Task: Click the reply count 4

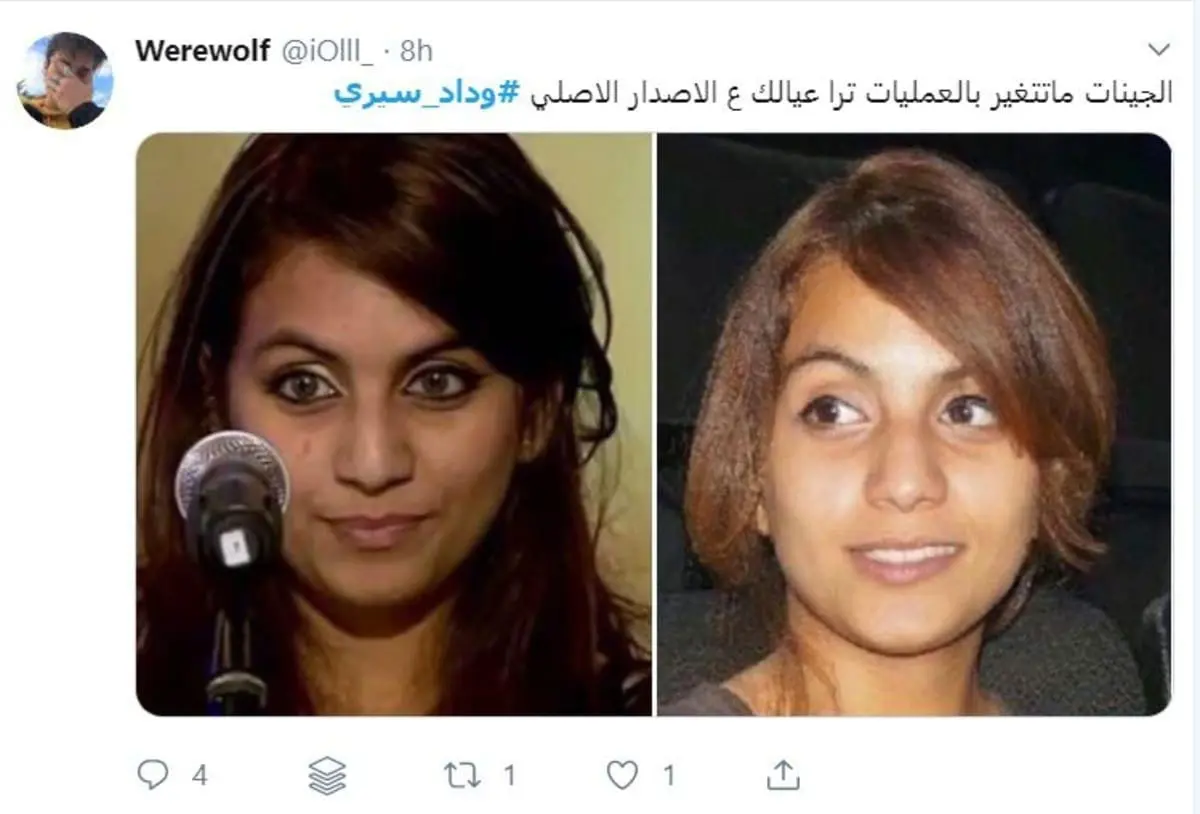Action: point(199,775)
